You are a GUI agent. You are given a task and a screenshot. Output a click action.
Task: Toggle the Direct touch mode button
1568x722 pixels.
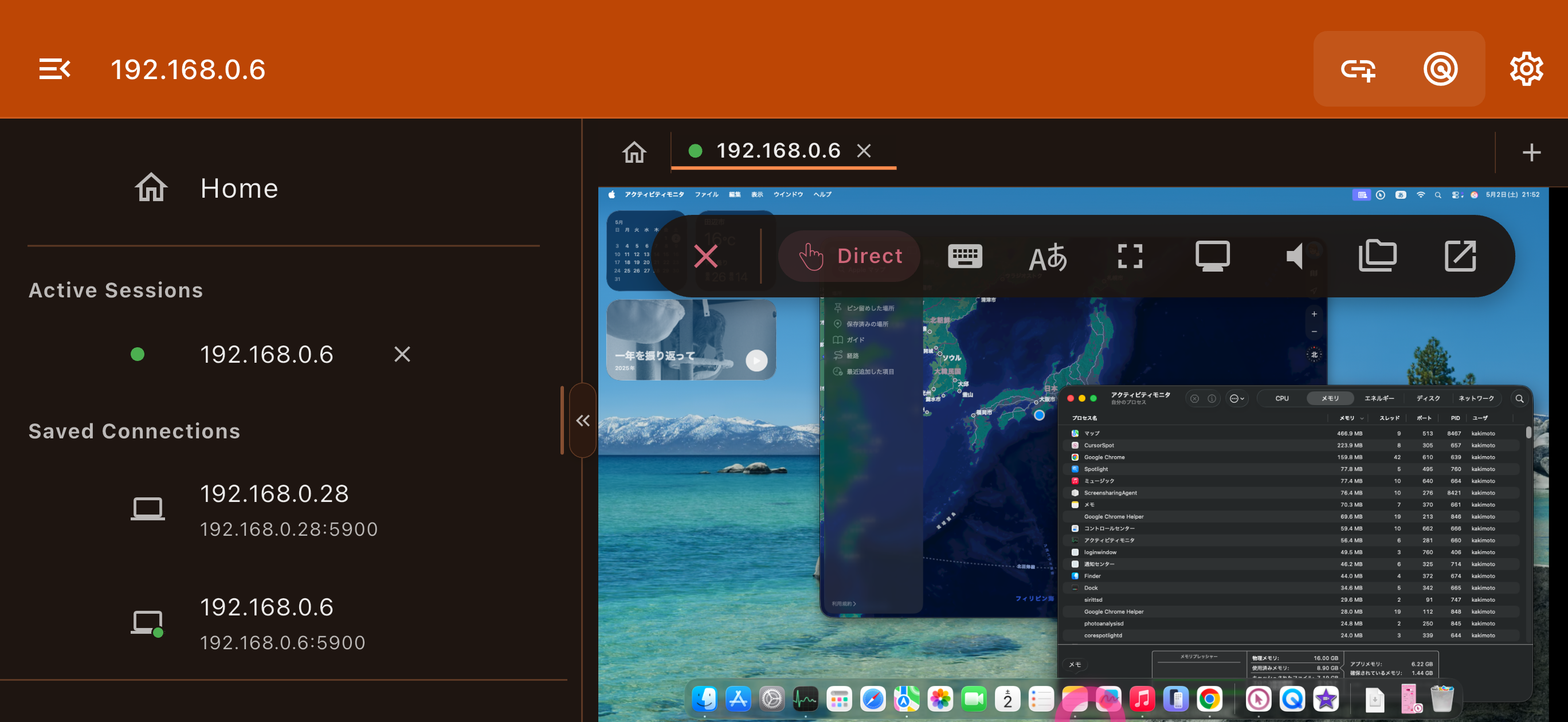(x=850, y=256)
